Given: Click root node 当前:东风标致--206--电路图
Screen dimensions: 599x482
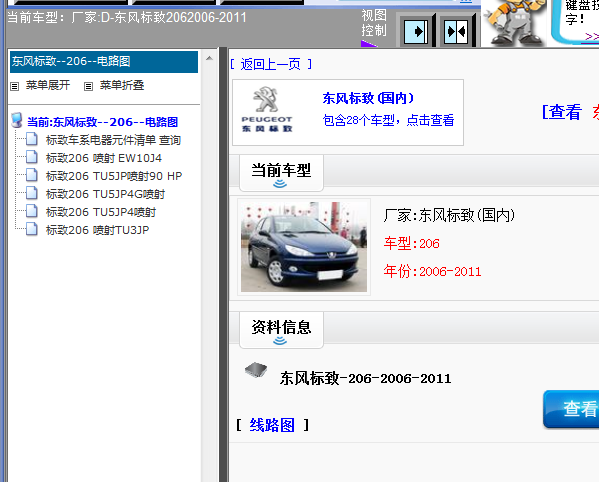Looking at the screenshot, I should coord(102,122).
